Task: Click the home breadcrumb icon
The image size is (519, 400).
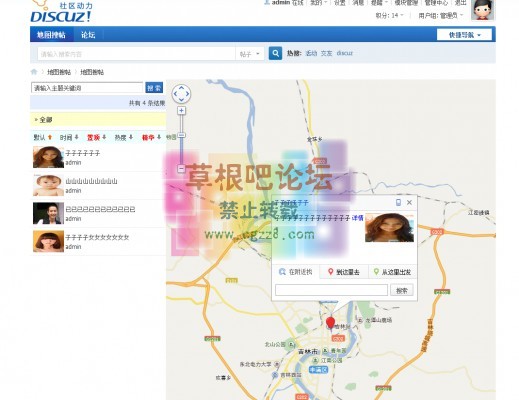Action: 34,72
